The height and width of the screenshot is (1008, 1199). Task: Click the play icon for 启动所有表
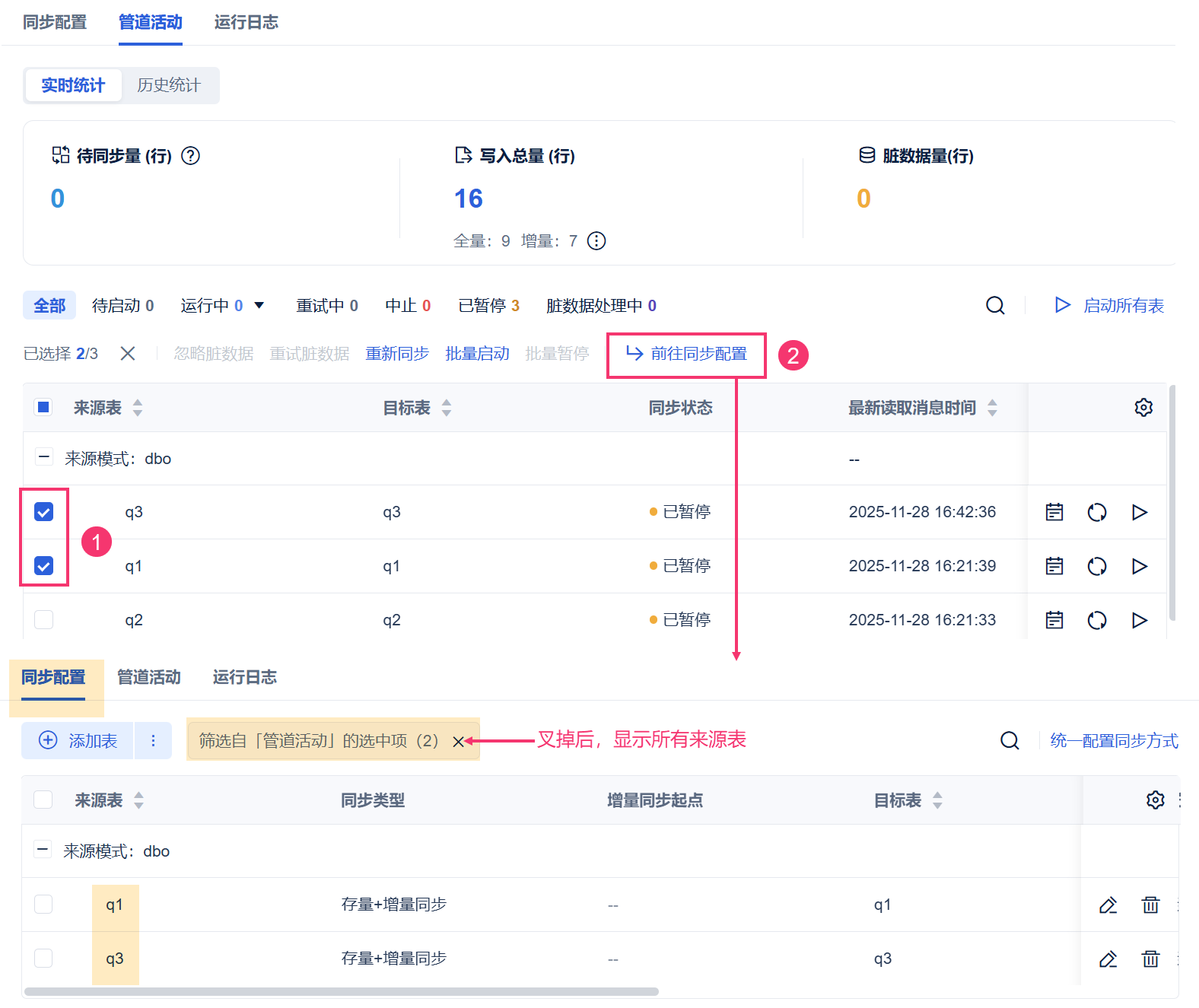point(1062,306)
